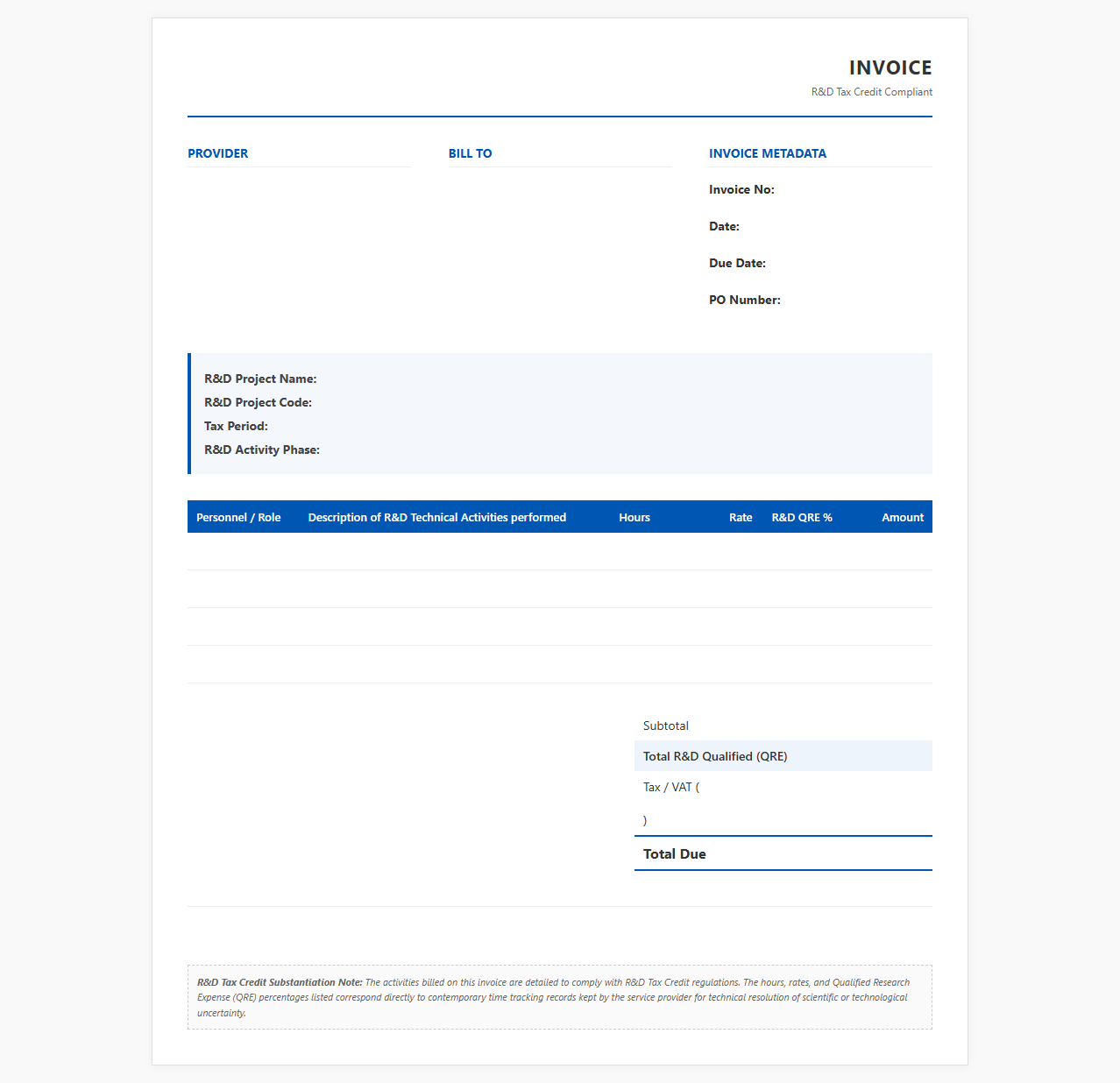Image resolution: width=1120 pixels, height=1083 pixels.
Task: Click the PROVIDER section heading
Action: (217, 153)
